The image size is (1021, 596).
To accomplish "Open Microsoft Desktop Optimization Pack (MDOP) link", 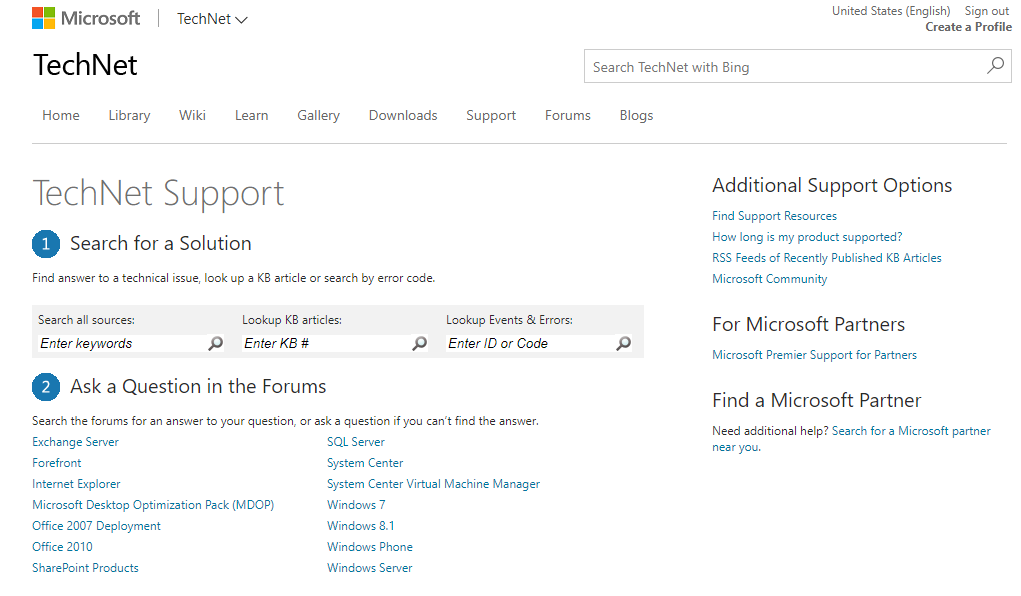I will tap(153, 504).
